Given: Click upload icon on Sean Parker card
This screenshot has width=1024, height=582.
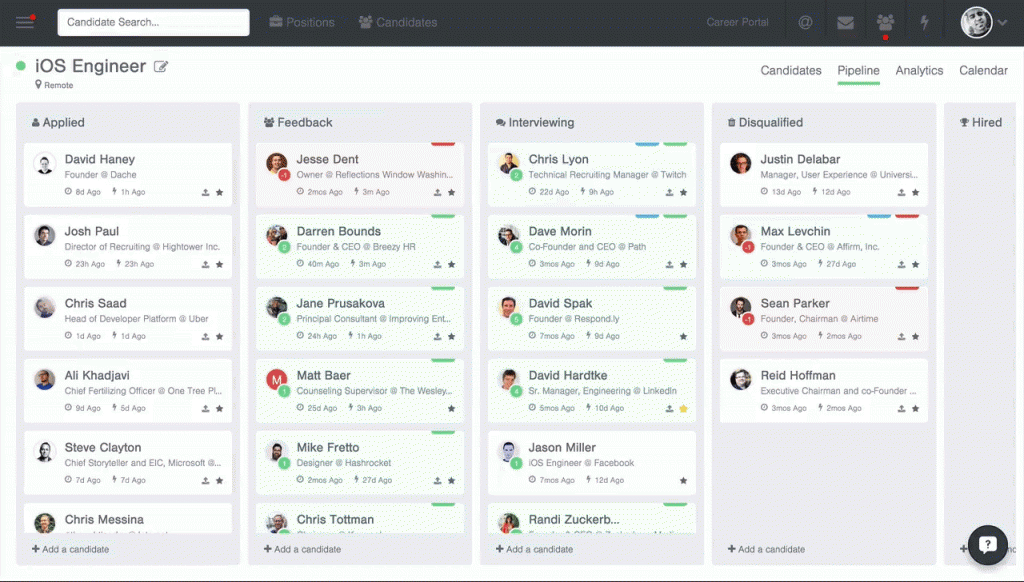Looking at the screenshot, I should (x=901, y=336).
